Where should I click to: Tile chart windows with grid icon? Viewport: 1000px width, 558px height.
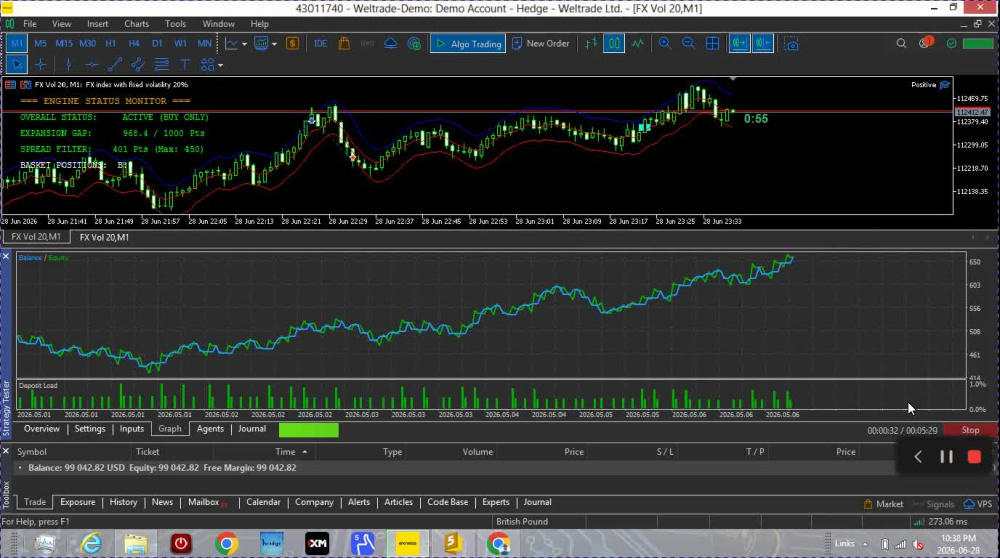[712, 43]
